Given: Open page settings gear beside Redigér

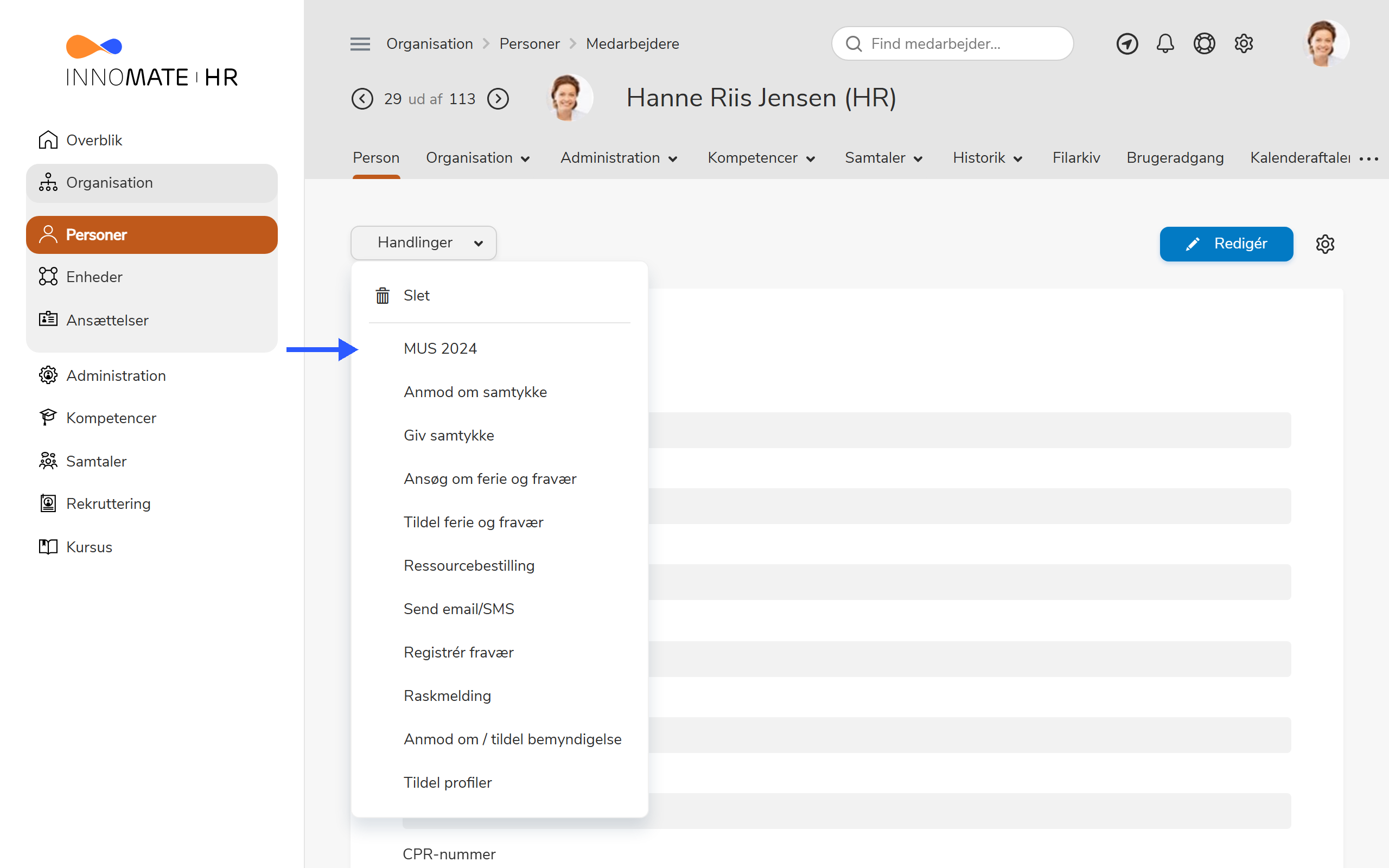Looking at the screenshot, I should [x=1325, y=244].
